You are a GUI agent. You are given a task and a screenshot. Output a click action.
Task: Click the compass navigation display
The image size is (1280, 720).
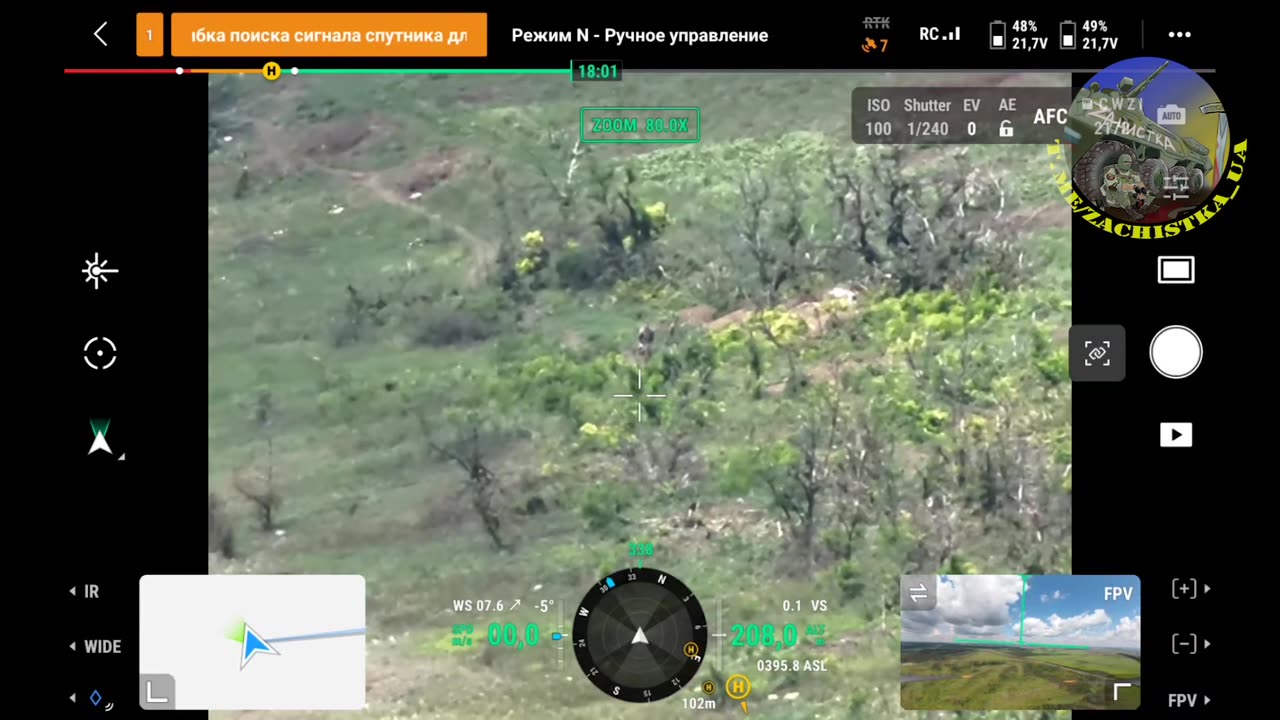tap(640, 635)
